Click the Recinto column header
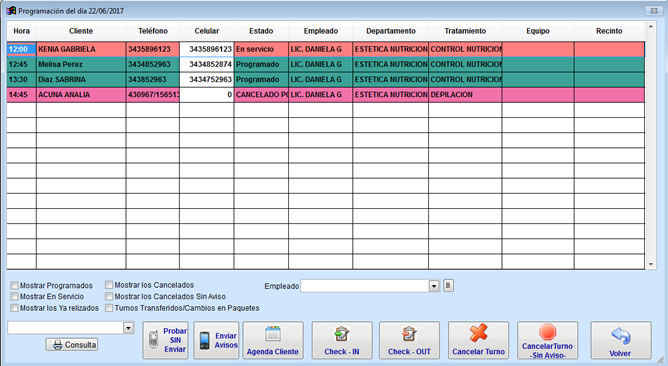The image size is (668, 366). click(x=609, y=31)
